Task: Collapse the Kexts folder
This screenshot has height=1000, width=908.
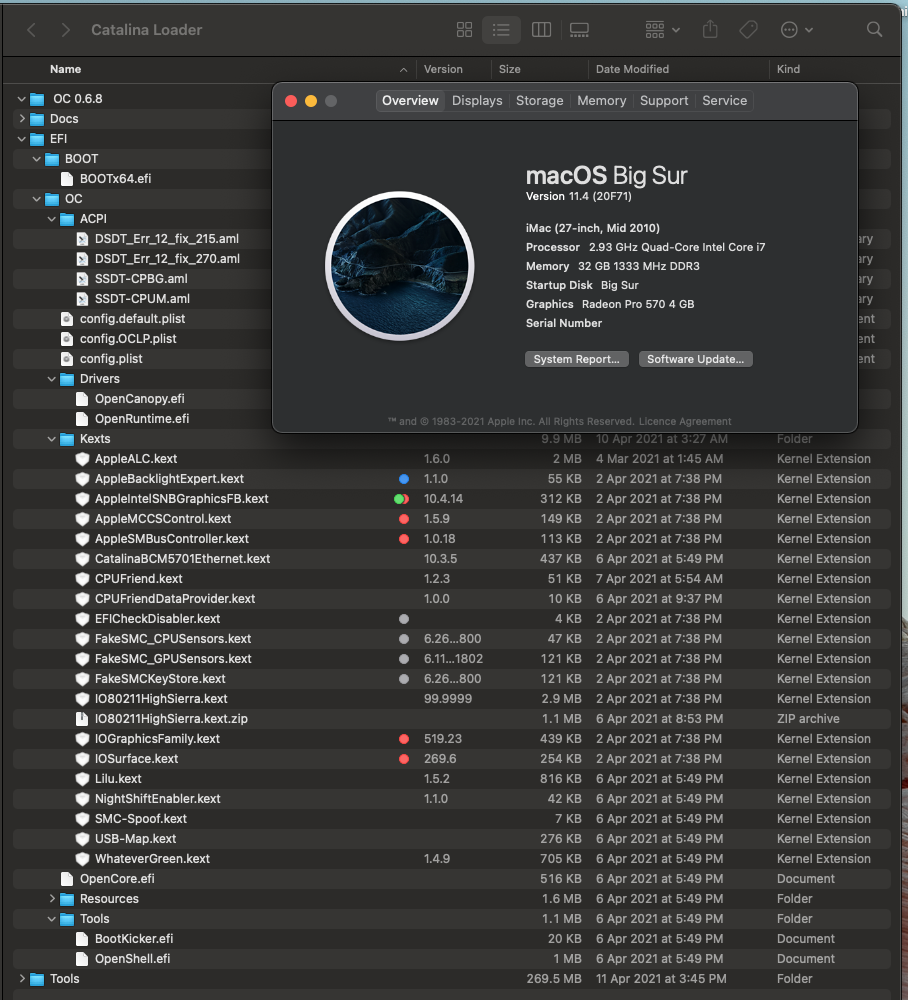Action: click(x=52, y=439)
